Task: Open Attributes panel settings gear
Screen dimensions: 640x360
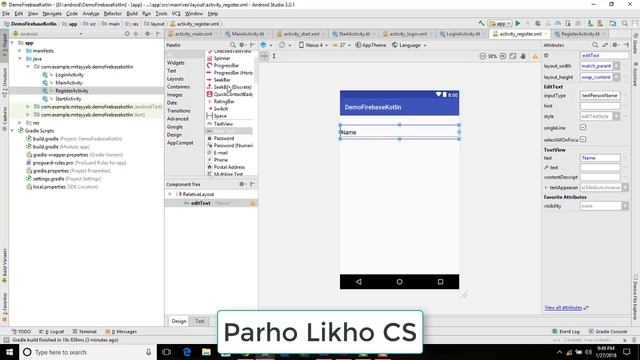Action: [615, 45]
